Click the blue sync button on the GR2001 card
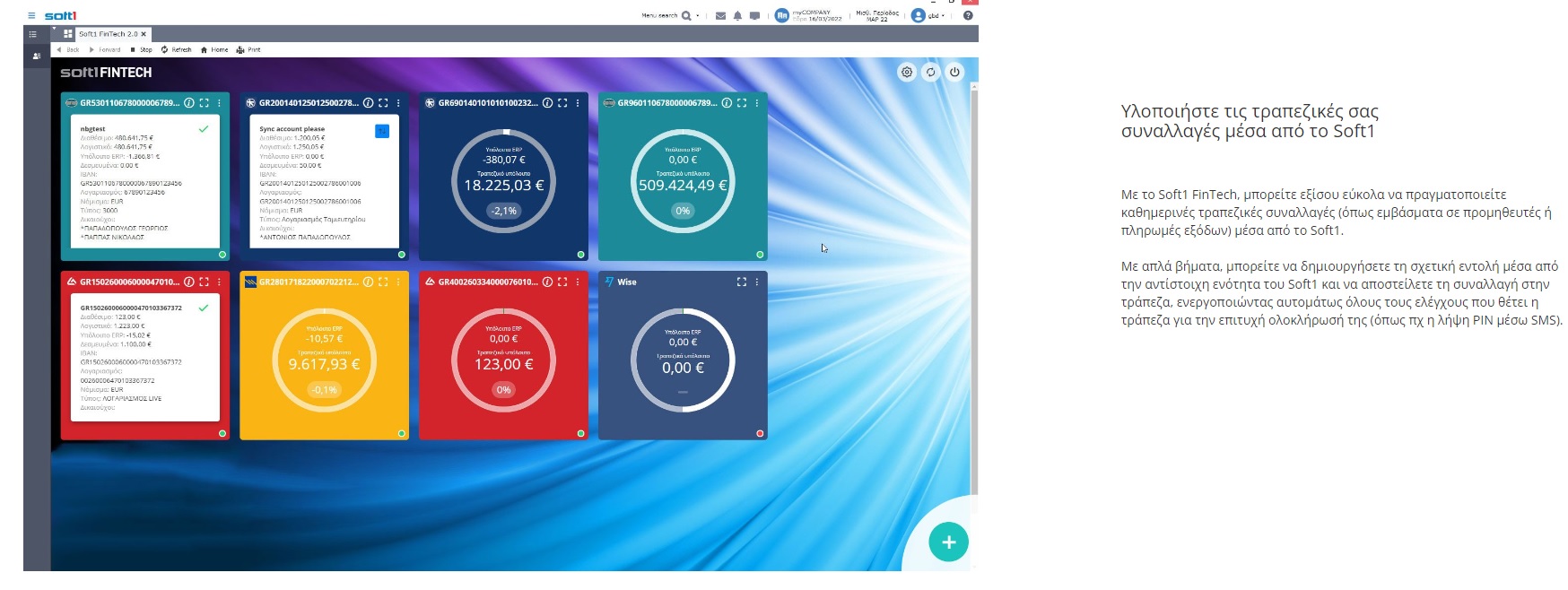Image resolution: width=1568 pixels, height=590 pixels. point(382,132)
